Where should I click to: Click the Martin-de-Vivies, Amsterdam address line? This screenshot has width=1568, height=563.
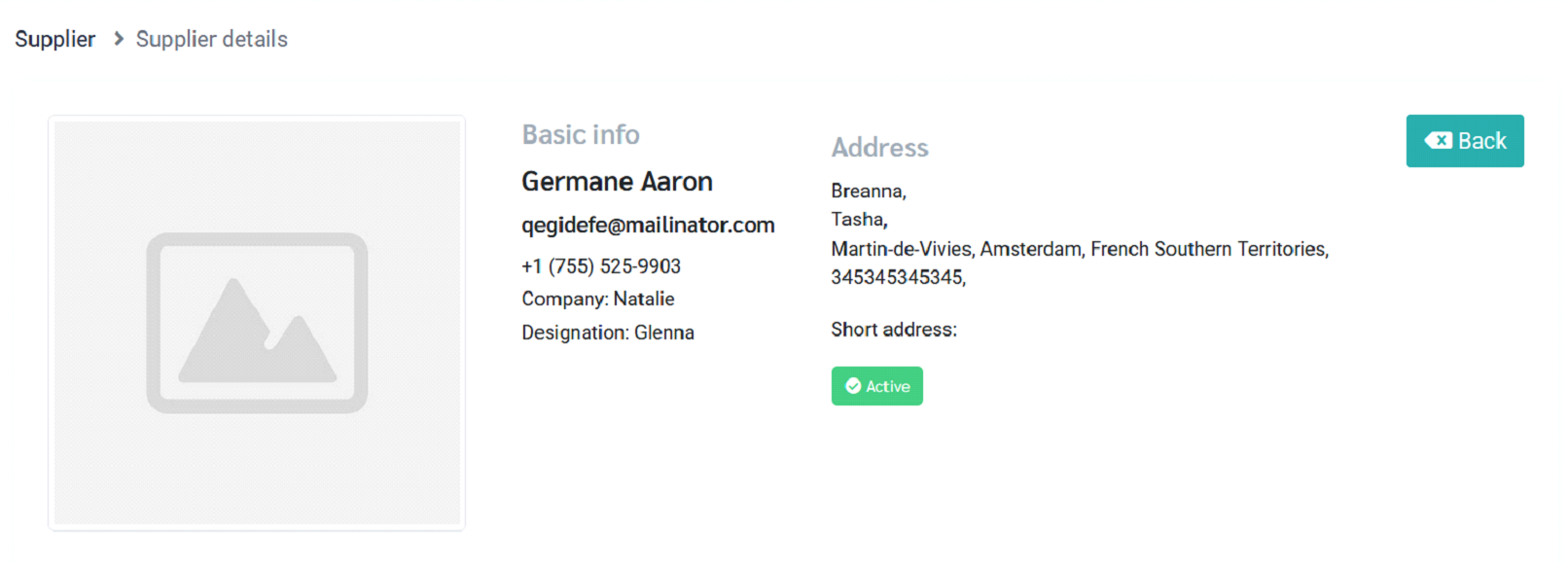click(x=1080, y=249)
